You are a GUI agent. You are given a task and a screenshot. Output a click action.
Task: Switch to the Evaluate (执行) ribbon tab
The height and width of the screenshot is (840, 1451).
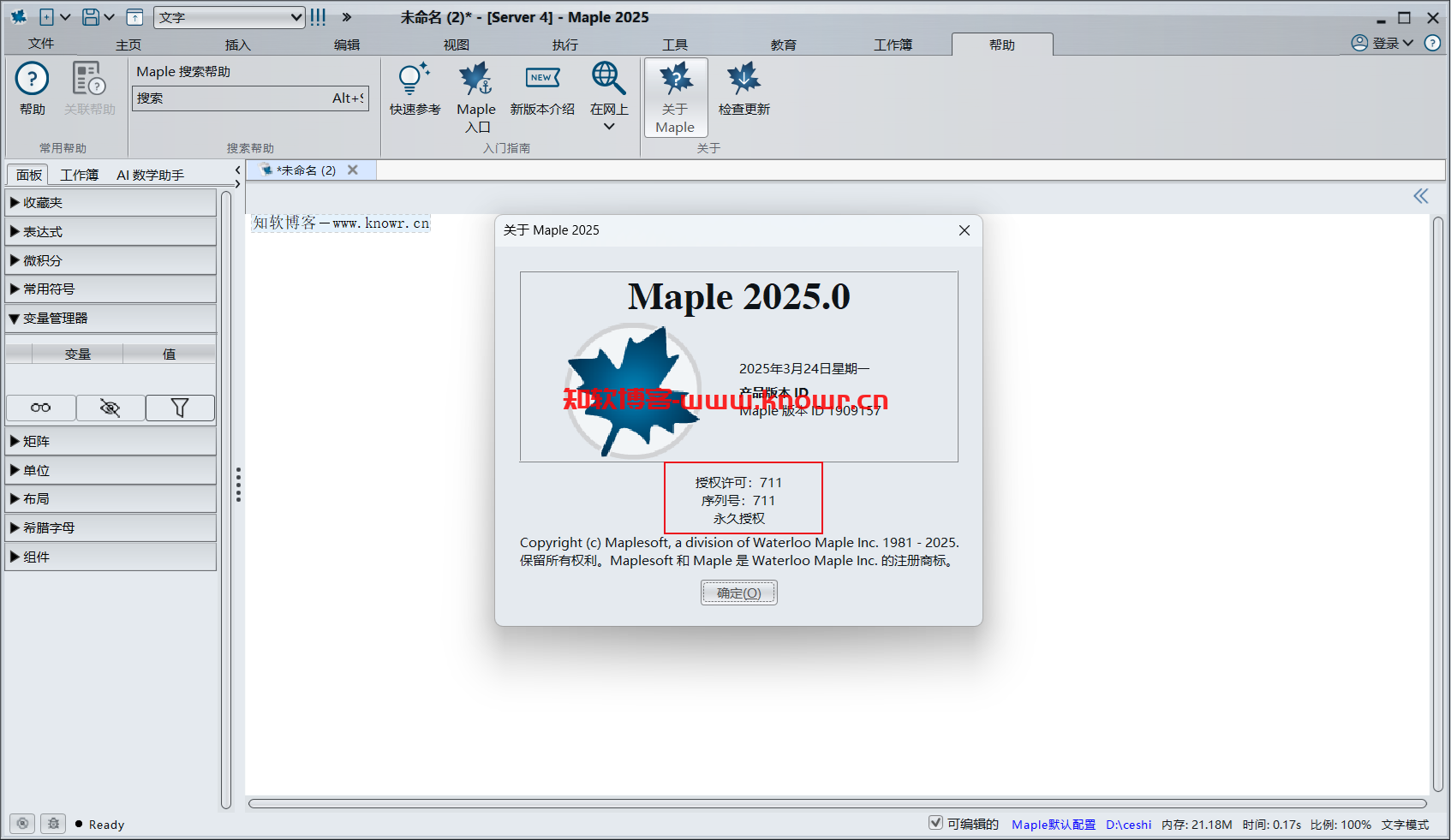565,45
